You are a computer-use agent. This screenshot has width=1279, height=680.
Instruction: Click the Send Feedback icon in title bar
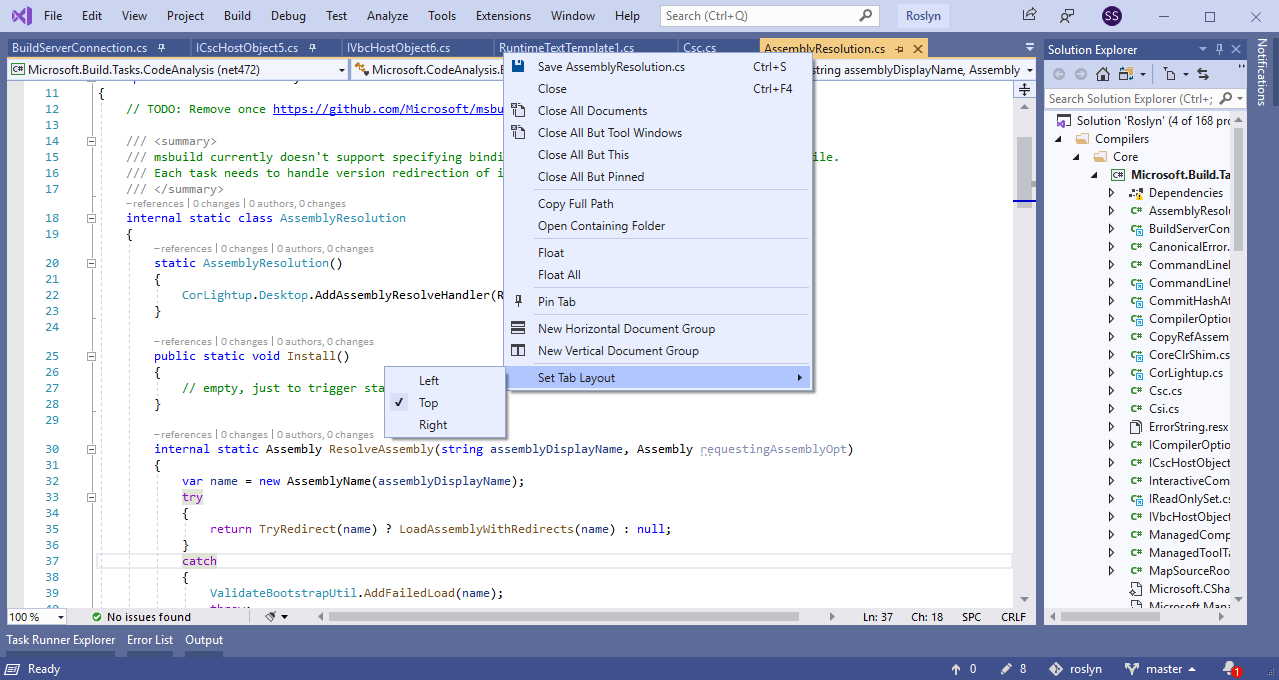point(1066,16)
